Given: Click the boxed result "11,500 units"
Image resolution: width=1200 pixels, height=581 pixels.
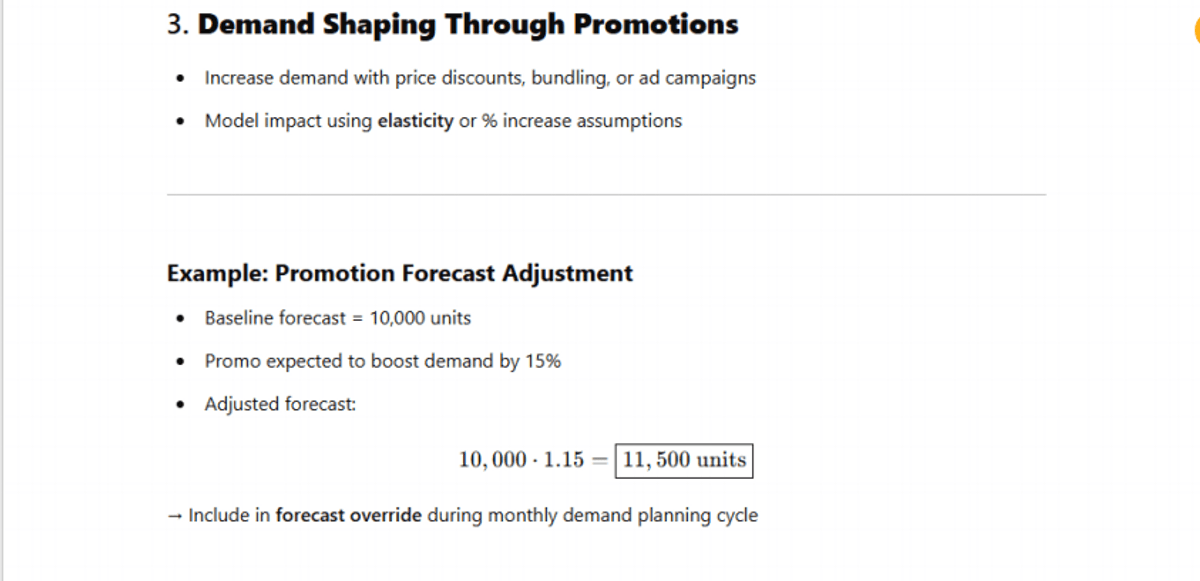Looking at the screenshot, I should pos(684,460).
